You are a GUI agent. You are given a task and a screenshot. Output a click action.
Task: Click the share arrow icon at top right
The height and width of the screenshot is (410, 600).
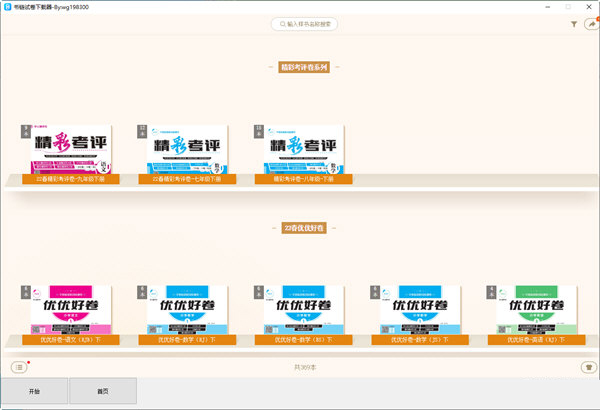coord(590,23)
